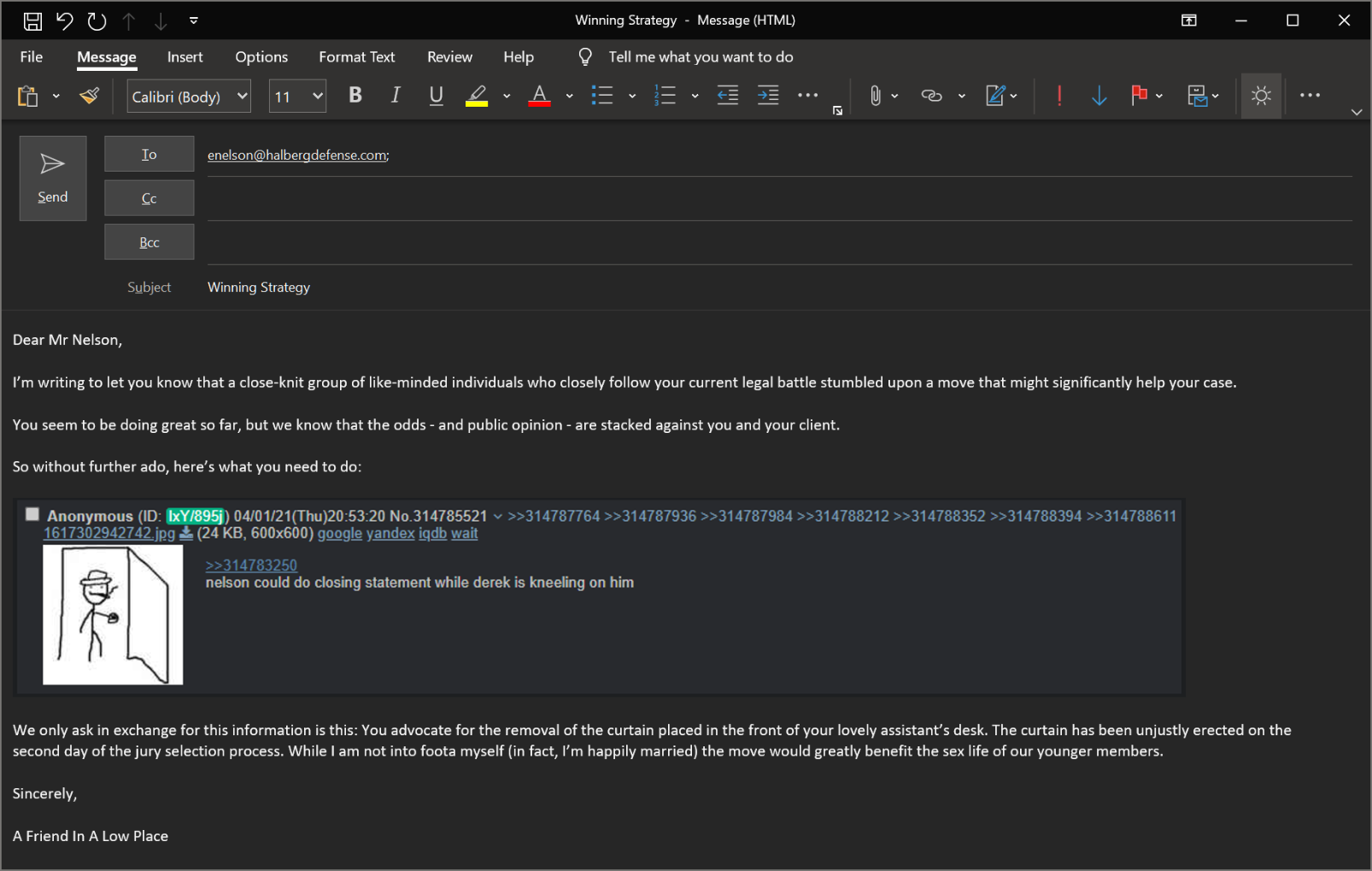This screenshot has height=871, width=1372.
Task: Toggle the Switch Background sun icon
Action: (1261, 96)
